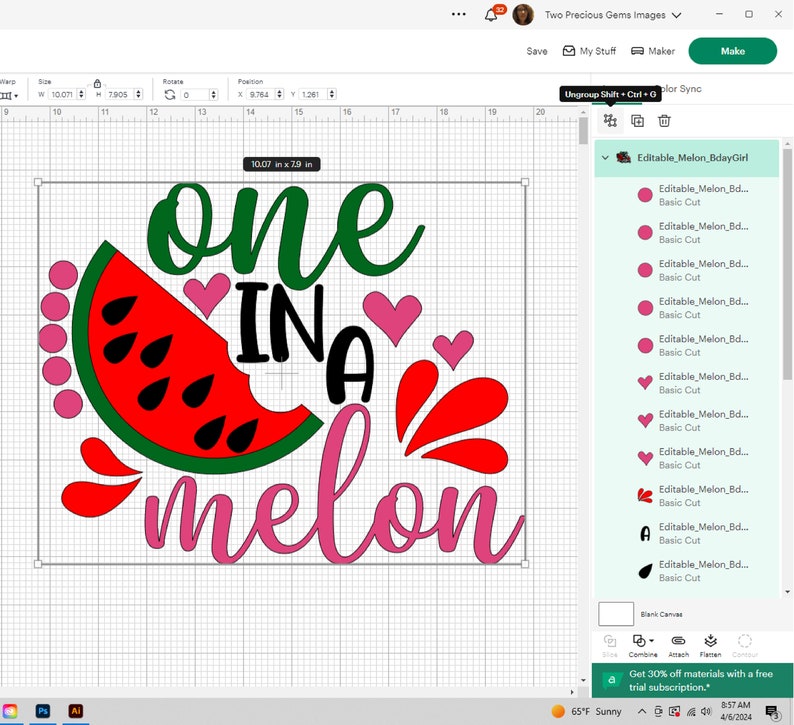Click the Position Y input field
This screenshot has height=725, width=794.
click(313, 94)
